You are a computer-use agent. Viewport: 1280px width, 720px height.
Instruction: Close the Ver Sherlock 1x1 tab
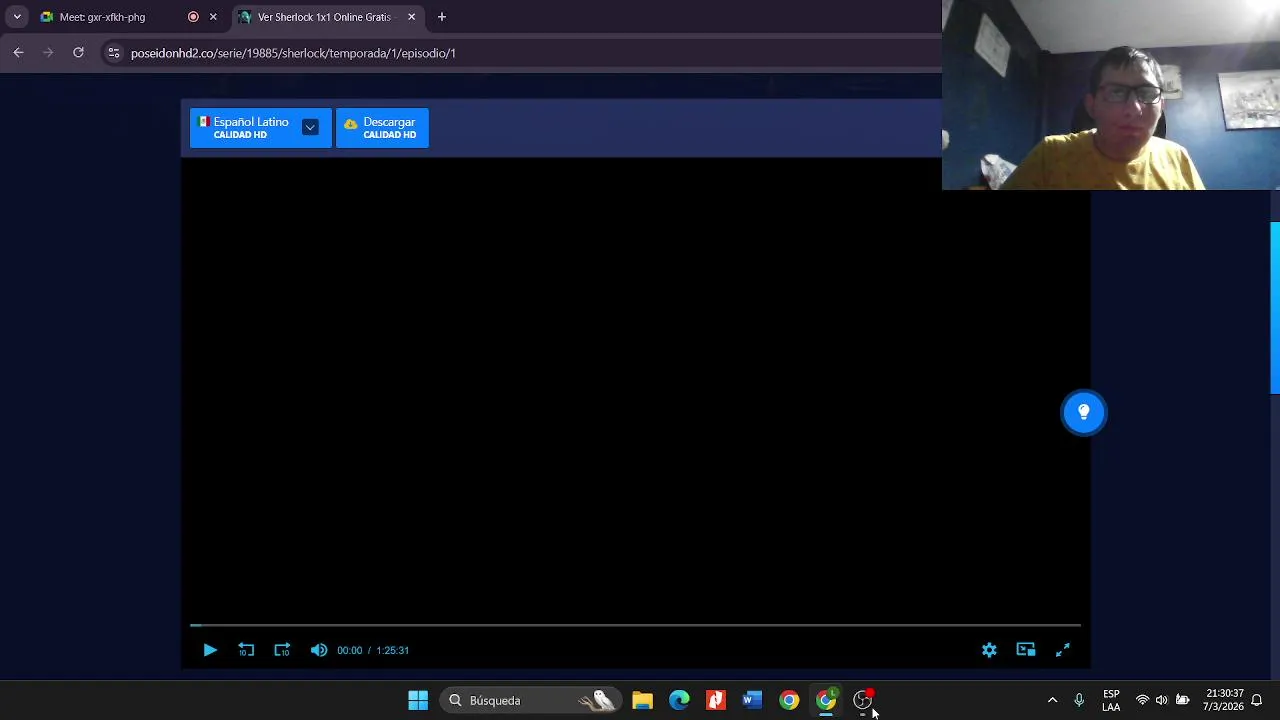pyautogui.click(x=411, y=17)
